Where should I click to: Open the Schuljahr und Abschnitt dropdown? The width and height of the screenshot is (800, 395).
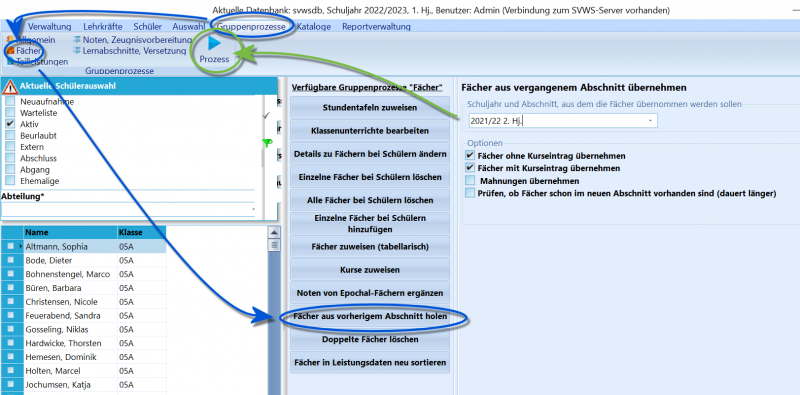650,121
